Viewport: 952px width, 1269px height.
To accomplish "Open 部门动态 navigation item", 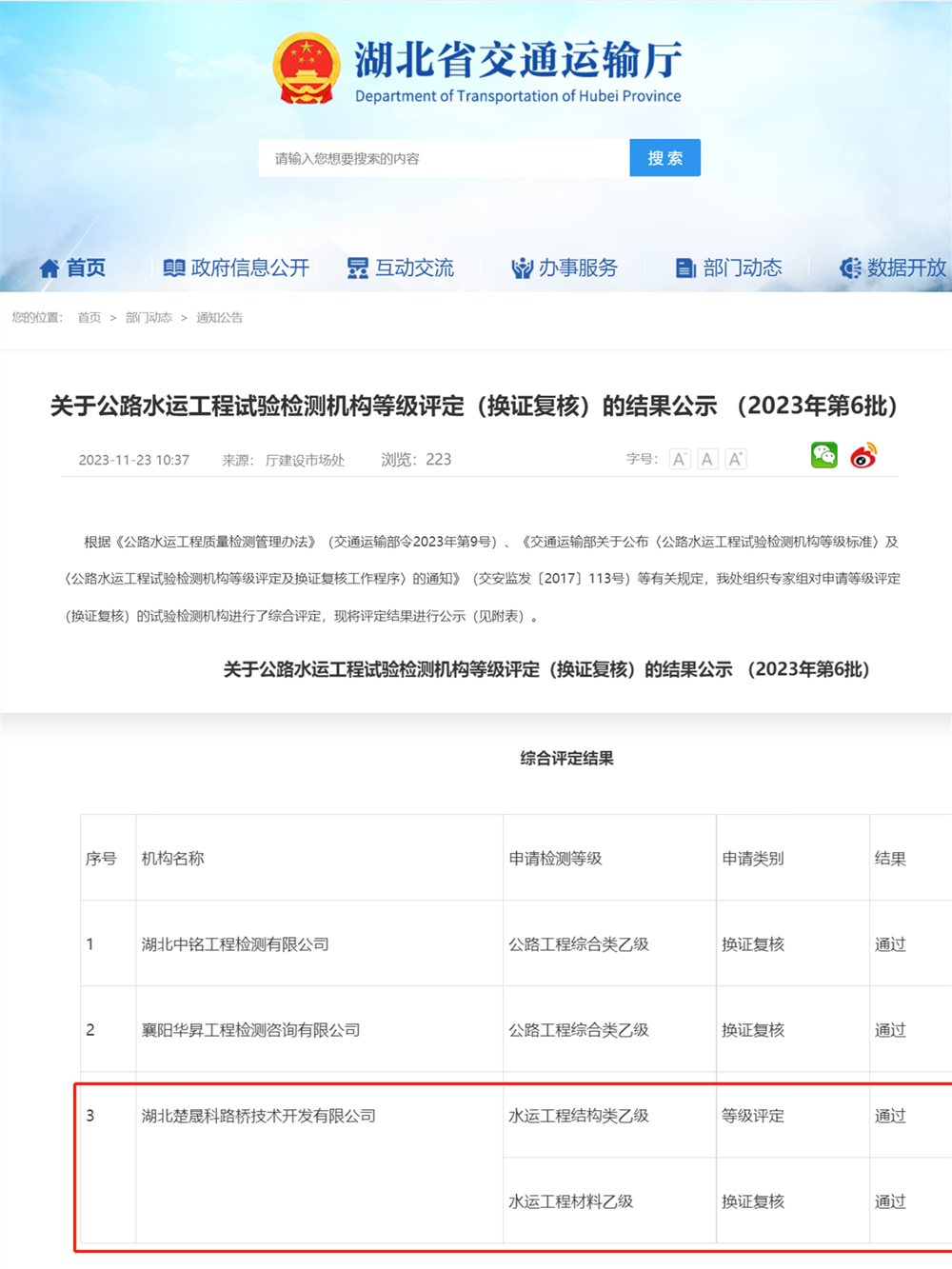I will click(729, 268).
